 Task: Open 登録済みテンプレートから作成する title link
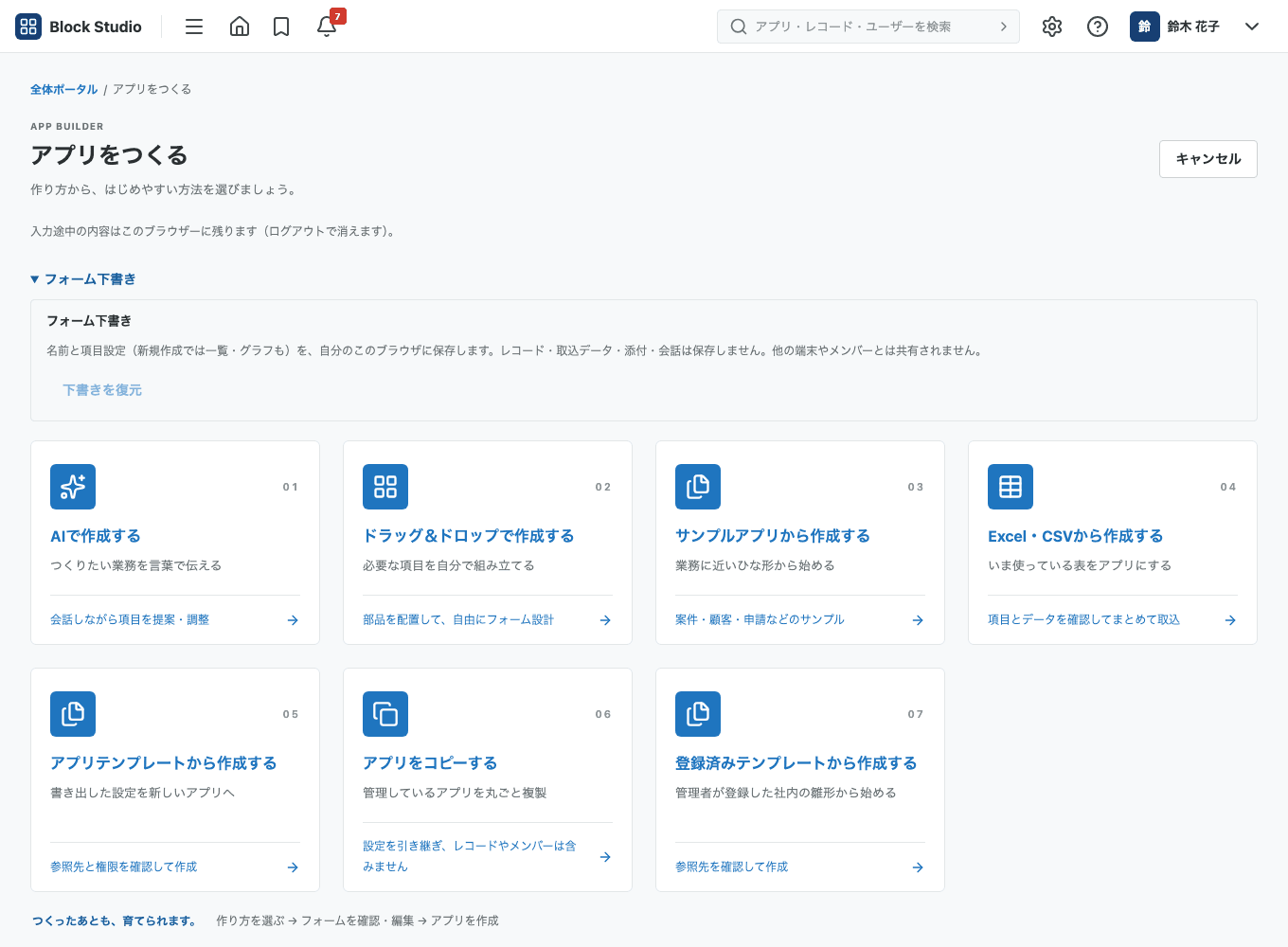796,763
